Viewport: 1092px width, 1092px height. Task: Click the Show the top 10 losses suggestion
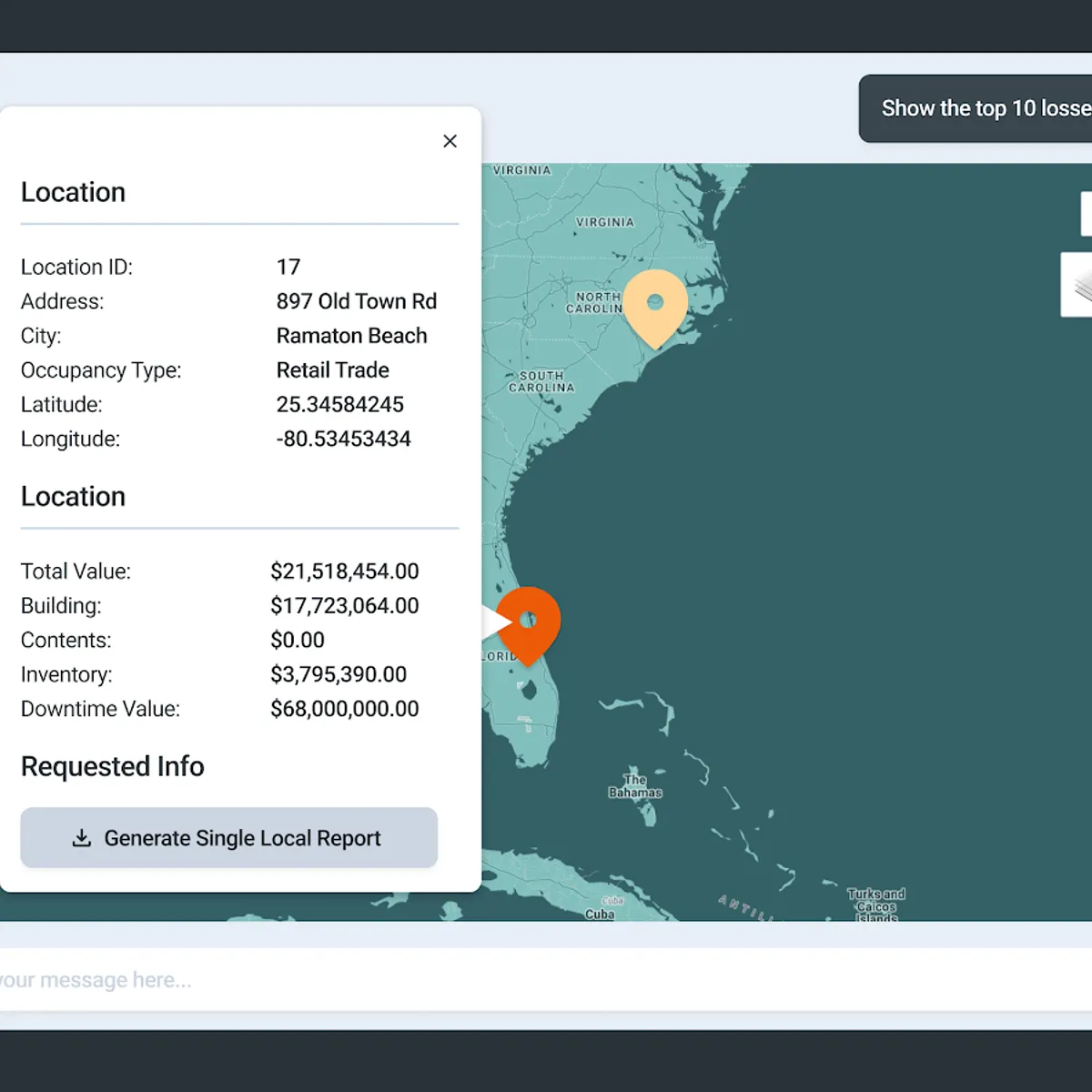[x=976, y=108]
